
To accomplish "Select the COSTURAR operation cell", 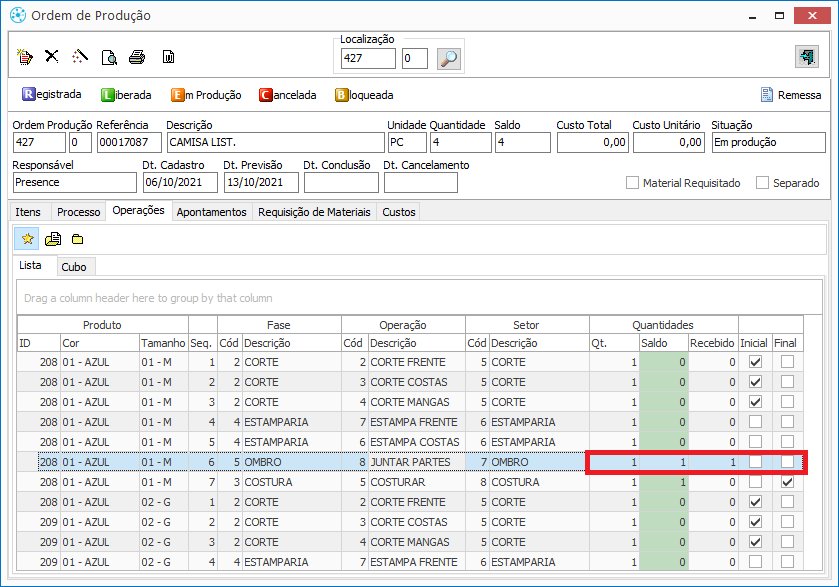I will click(416, 482).
